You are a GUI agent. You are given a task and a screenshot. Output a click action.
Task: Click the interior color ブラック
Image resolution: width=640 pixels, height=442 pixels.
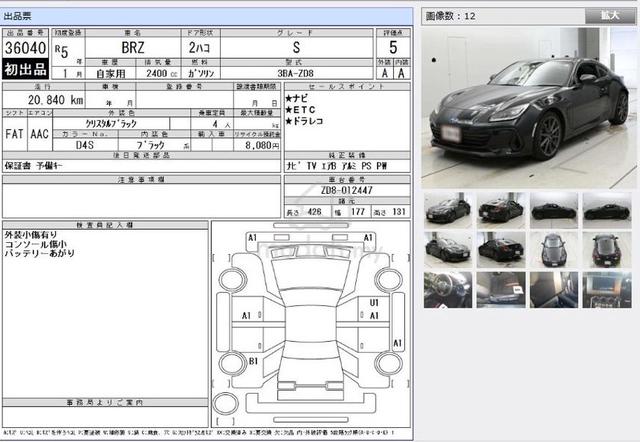click(150, 145)
